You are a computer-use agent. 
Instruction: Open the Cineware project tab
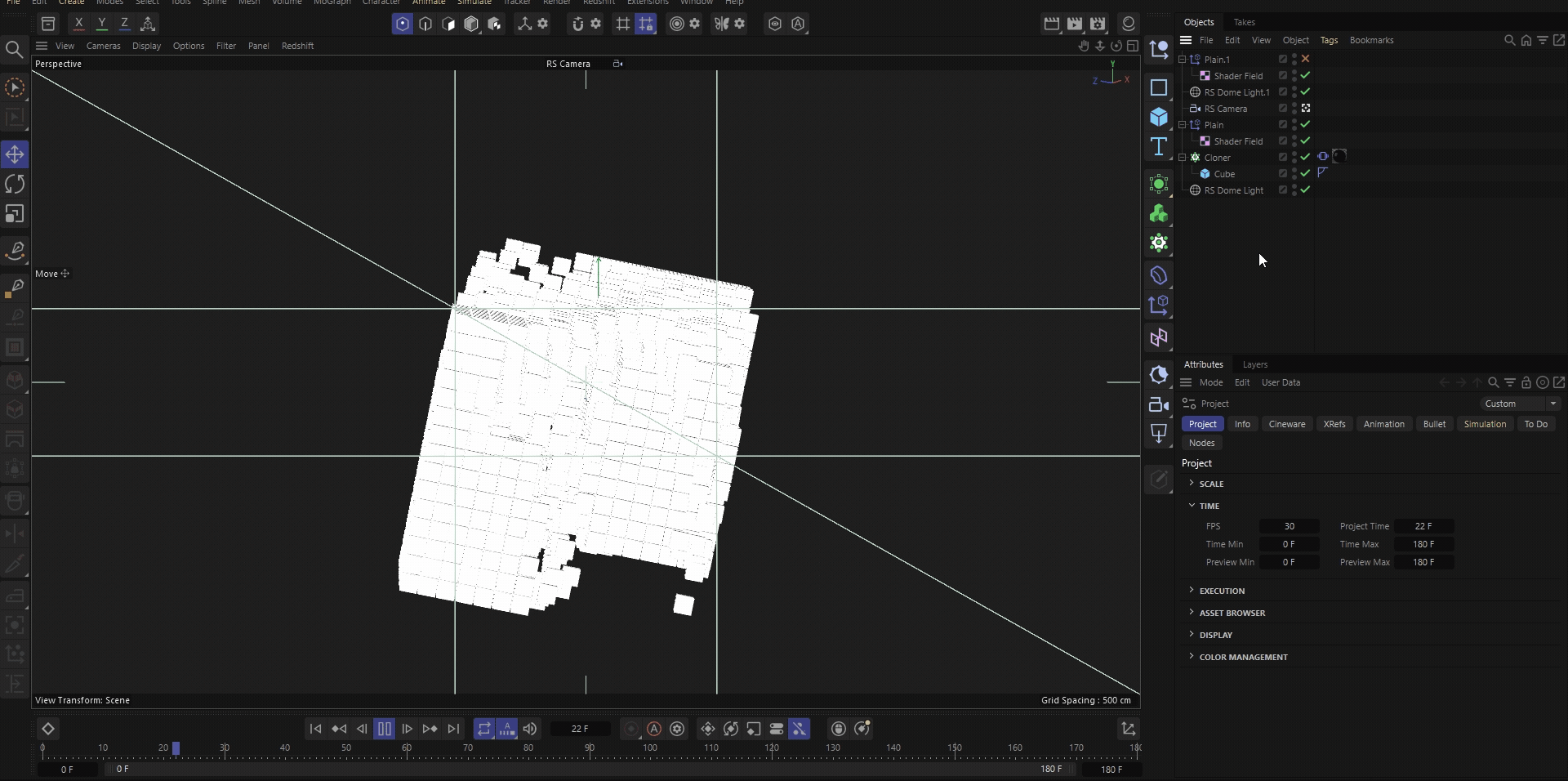pos(1286,424)
